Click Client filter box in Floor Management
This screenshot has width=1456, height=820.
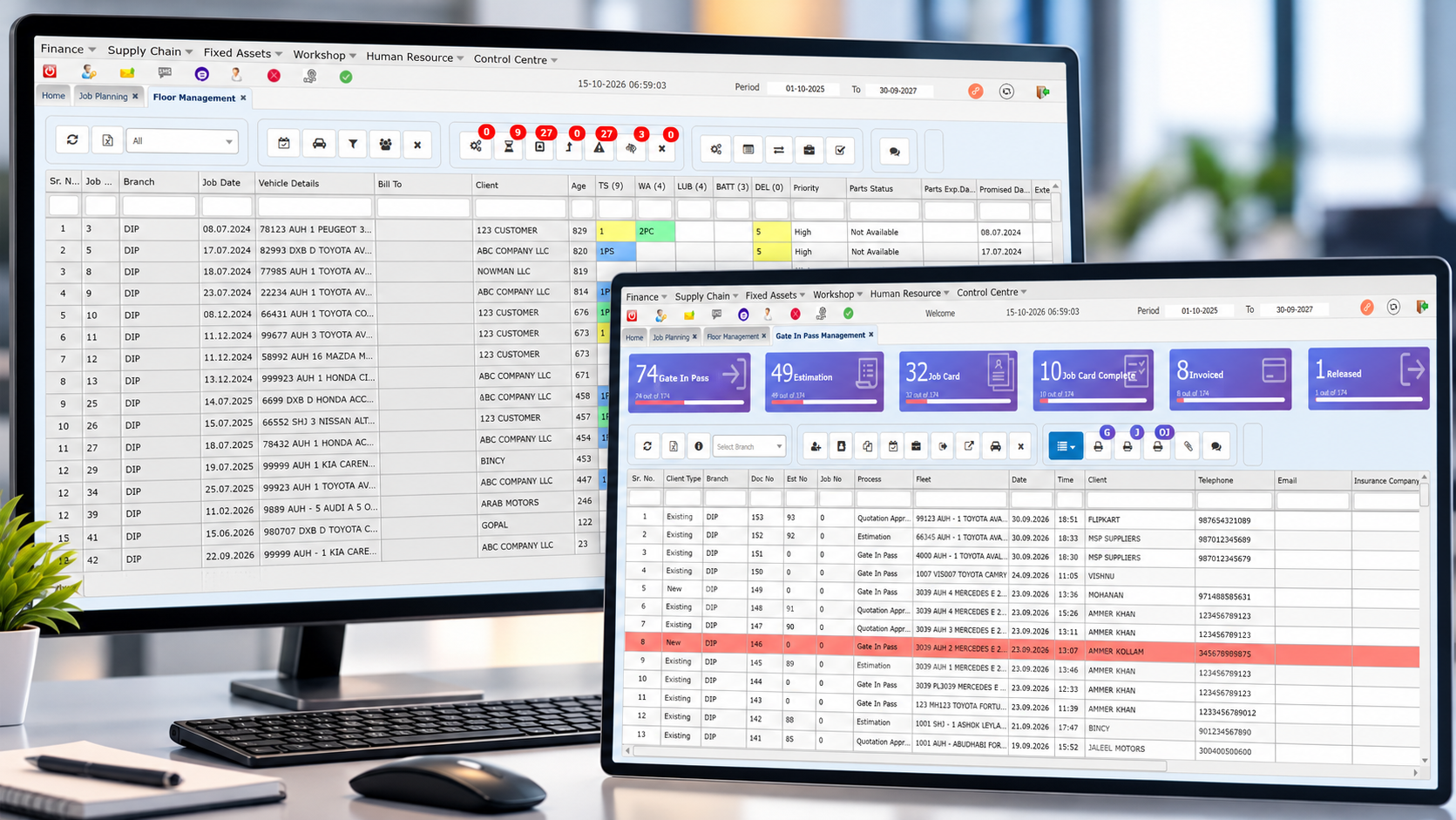(520, 208)
